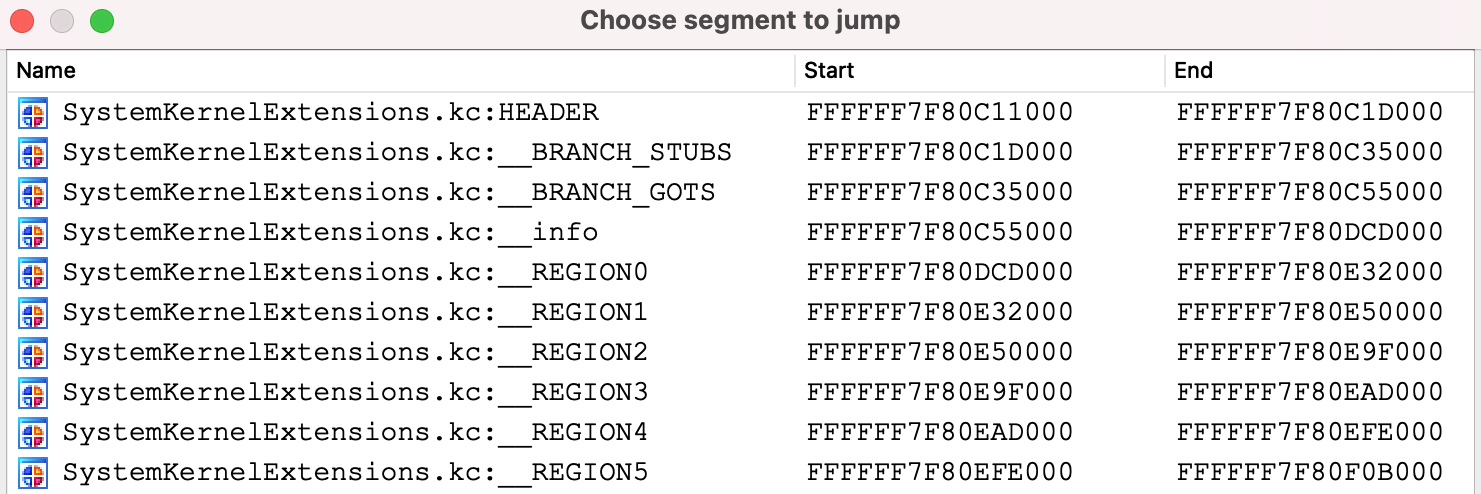Click start address FFFFFF7F80E50000 of __REGION2
1481x494 pixels.
pyautogui.click(x=939, y=353)
